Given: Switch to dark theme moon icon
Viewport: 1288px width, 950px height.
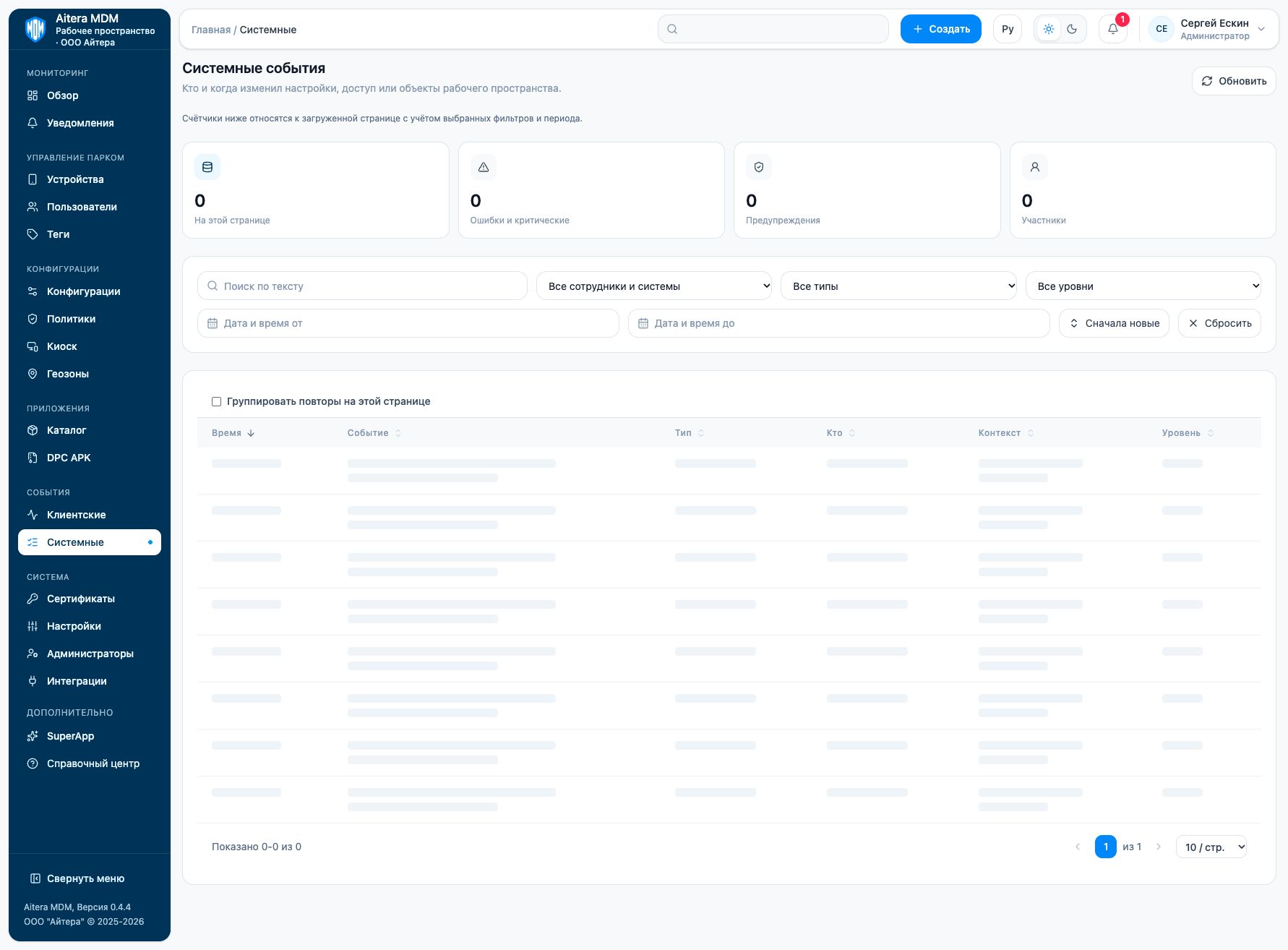Looking at the screenshot, I should point(1072,29).
